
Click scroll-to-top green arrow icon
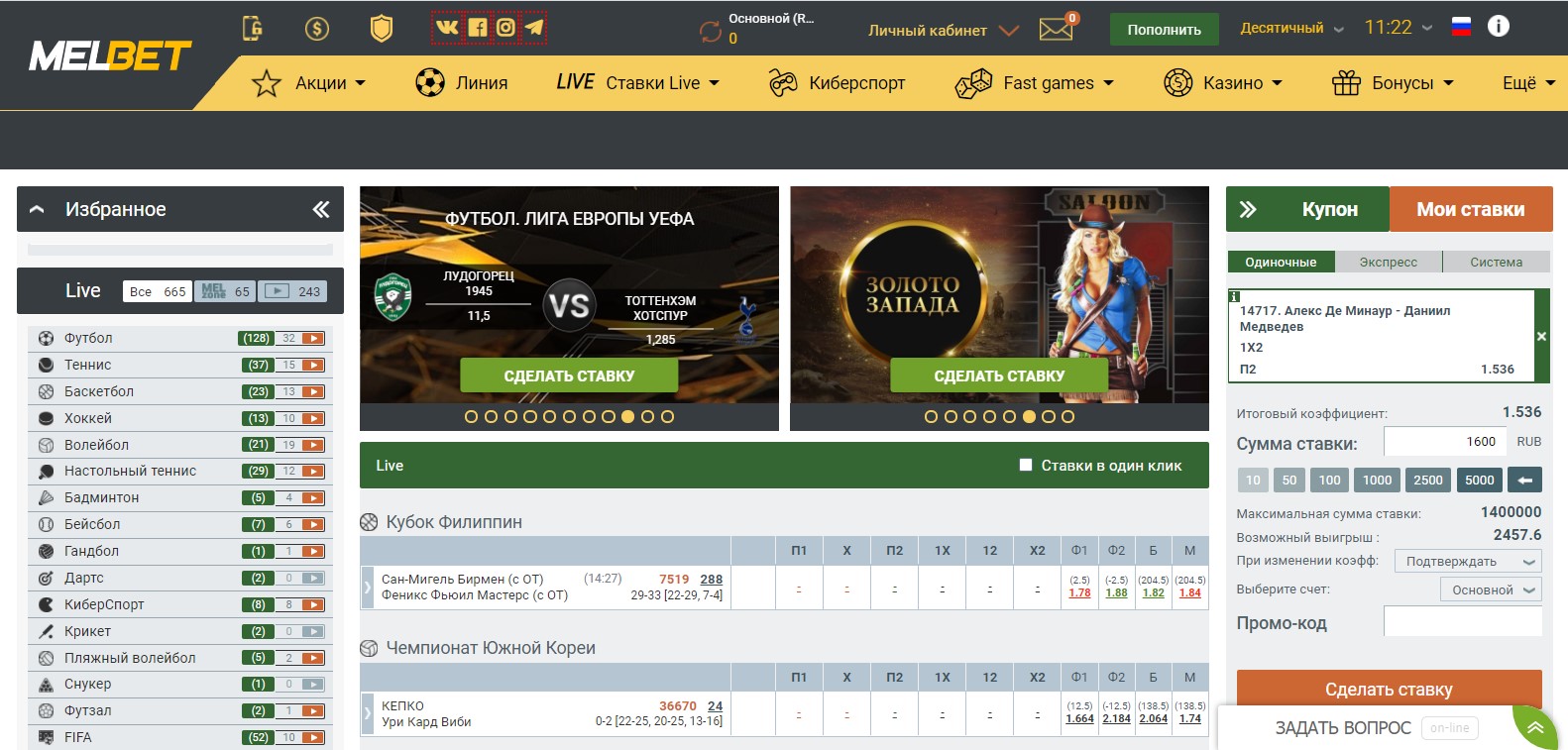[x=1535, y=728]
